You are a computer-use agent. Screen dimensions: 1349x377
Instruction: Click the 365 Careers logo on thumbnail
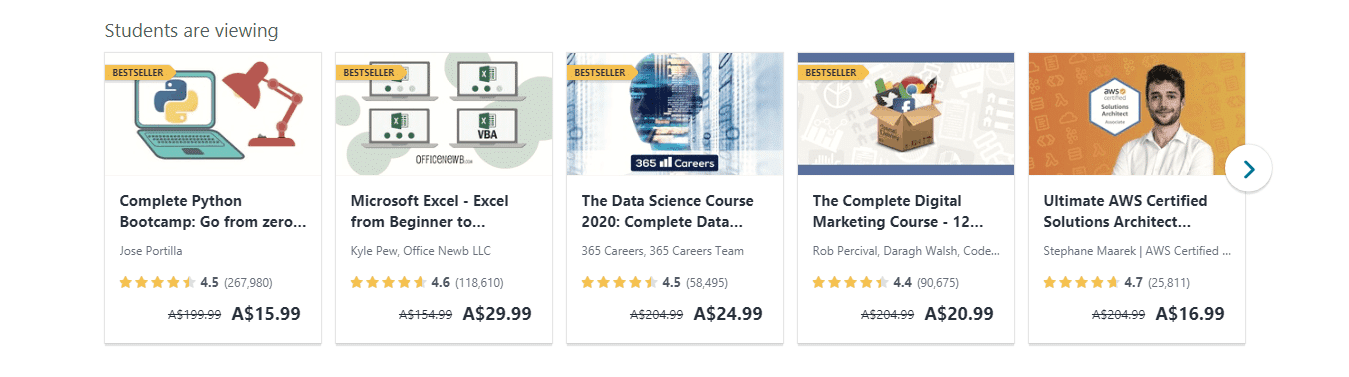[x=675, y=162]
